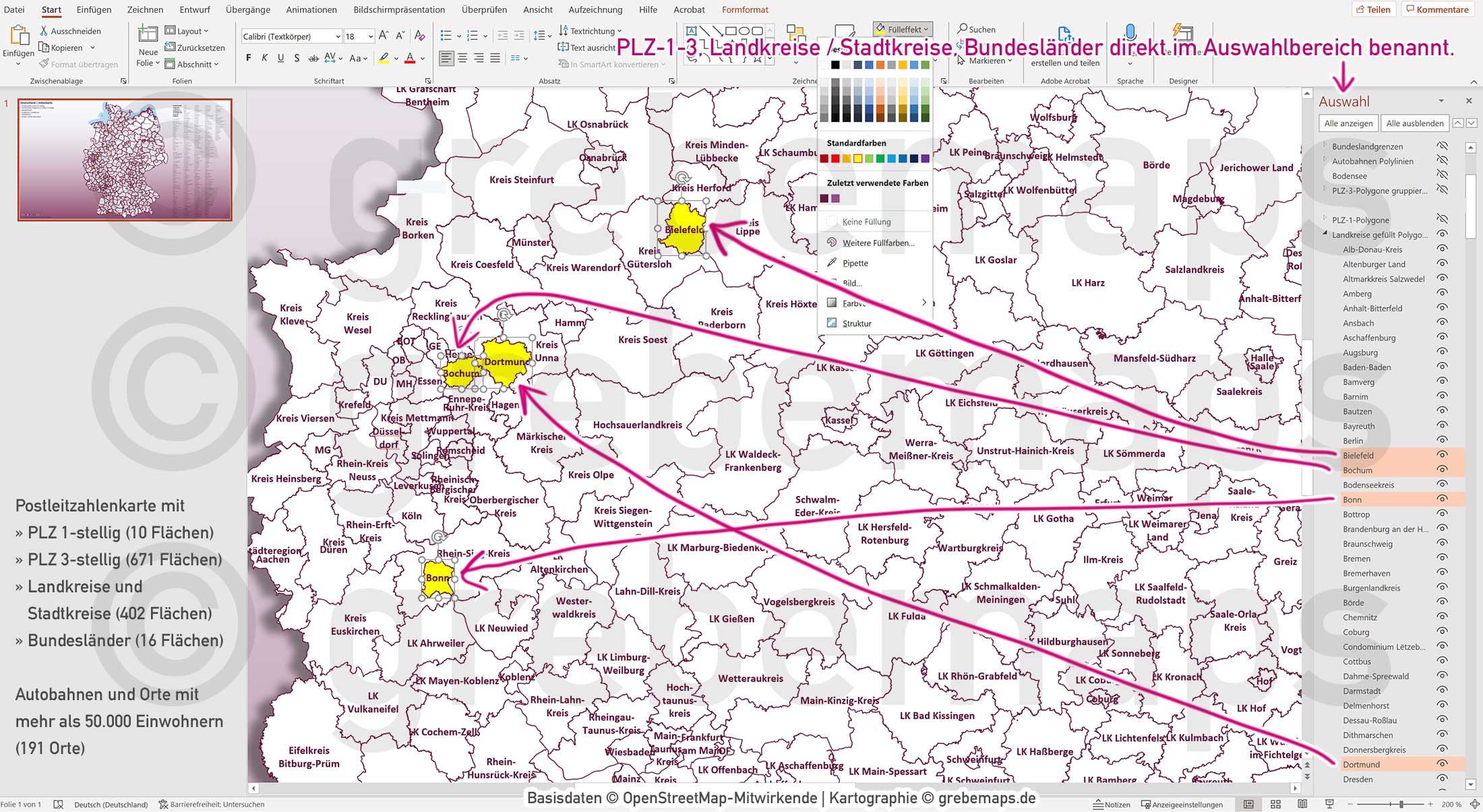Screen dimensions: 1483x812
Task: Open Notizen in the status bar
Action: tap(1112, 804)
